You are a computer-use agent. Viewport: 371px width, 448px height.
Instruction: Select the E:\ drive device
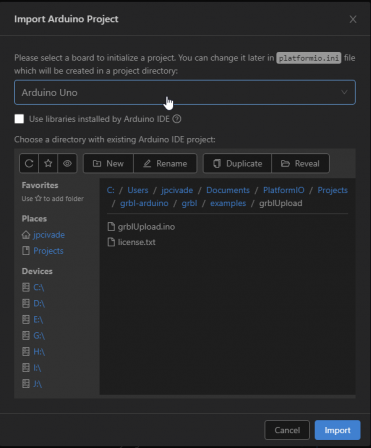(x=38, y=320)
